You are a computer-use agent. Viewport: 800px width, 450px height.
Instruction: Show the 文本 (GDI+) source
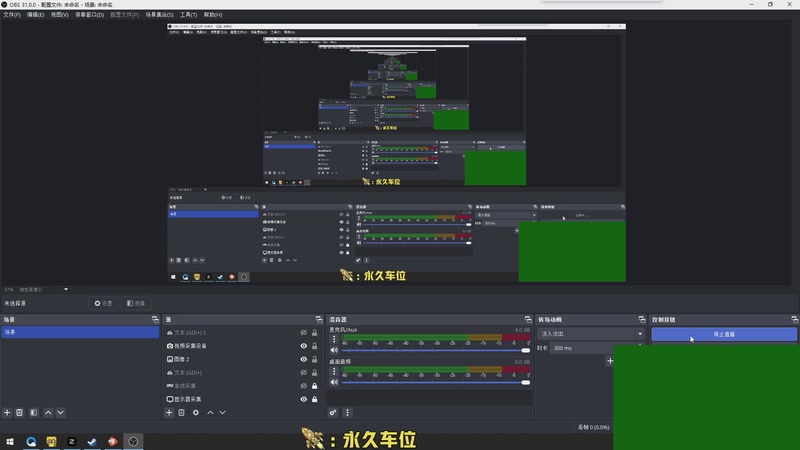tap(304, 372)
